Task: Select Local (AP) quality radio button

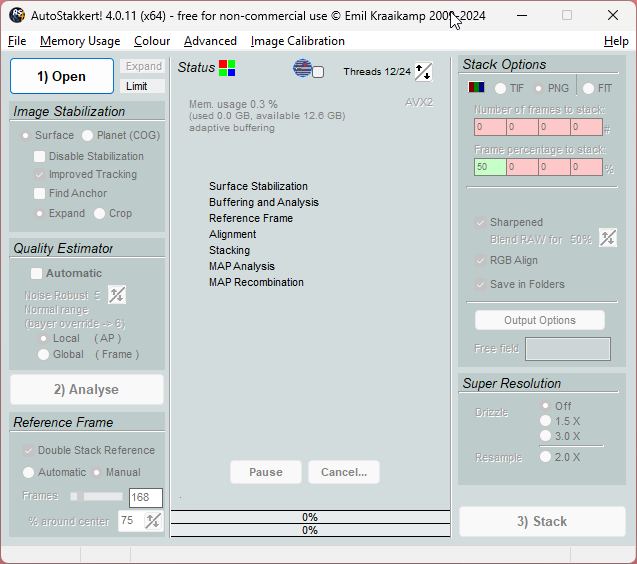Action: tap(43, 338)
